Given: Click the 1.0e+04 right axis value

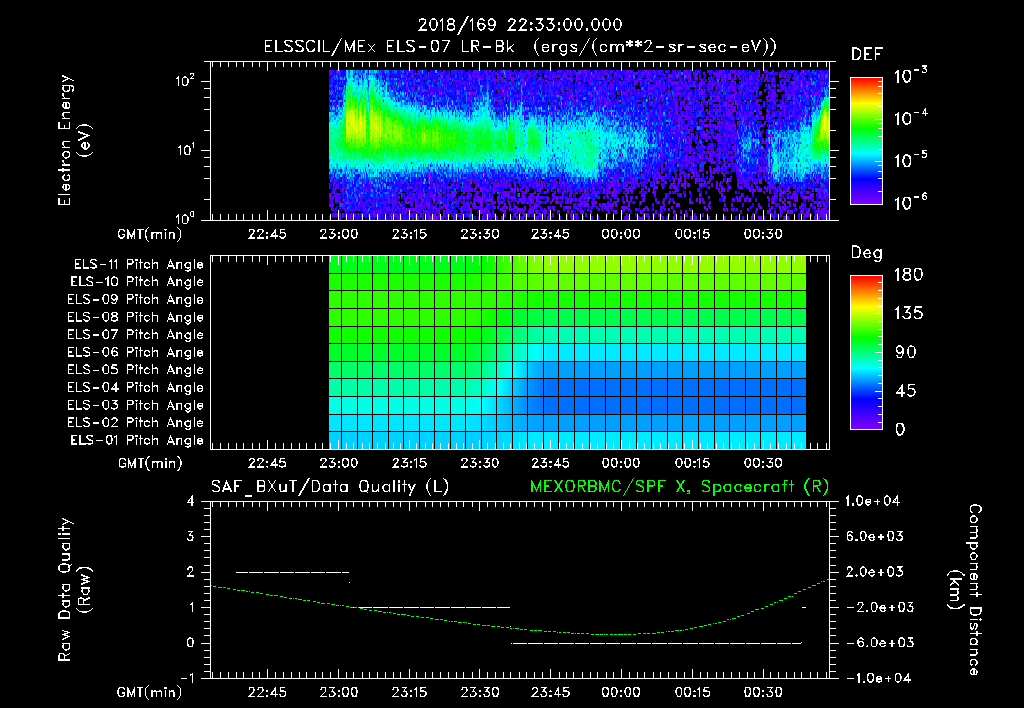Looking at the screenshot, I should [872, 501].
